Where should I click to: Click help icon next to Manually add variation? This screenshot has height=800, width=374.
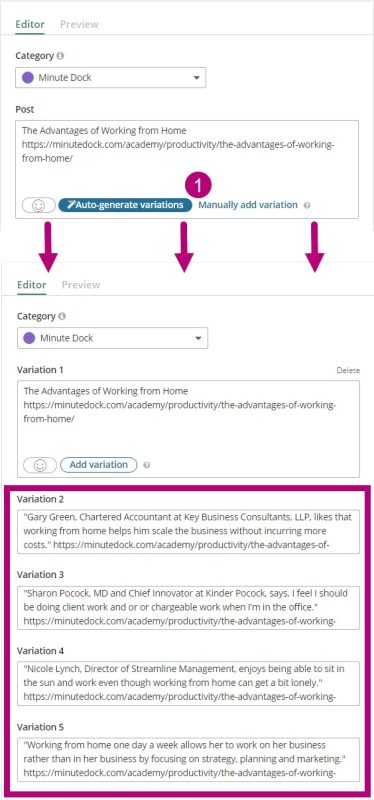point(307,205)
